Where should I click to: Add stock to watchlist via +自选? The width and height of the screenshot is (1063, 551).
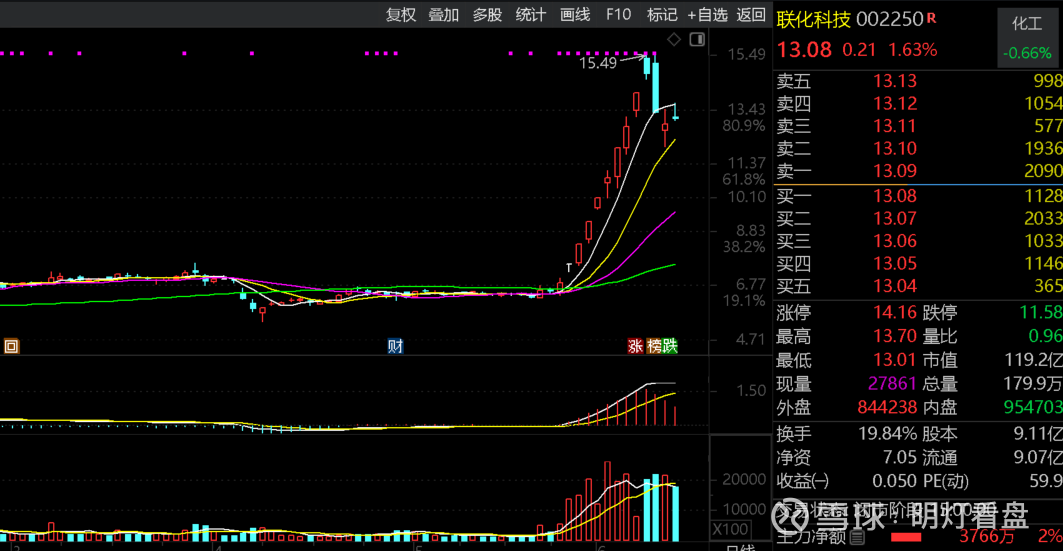click(707, 14)
